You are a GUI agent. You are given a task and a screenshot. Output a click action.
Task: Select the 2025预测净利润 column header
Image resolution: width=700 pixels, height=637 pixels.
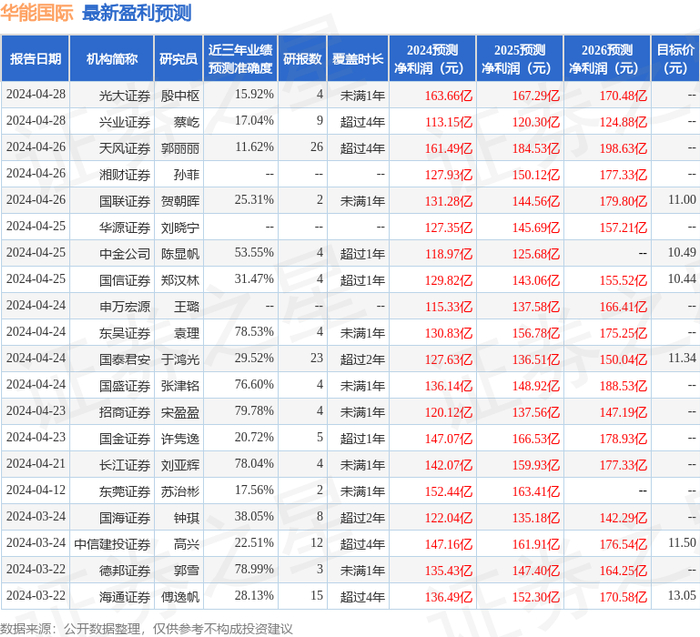click(x=520, y=59)
